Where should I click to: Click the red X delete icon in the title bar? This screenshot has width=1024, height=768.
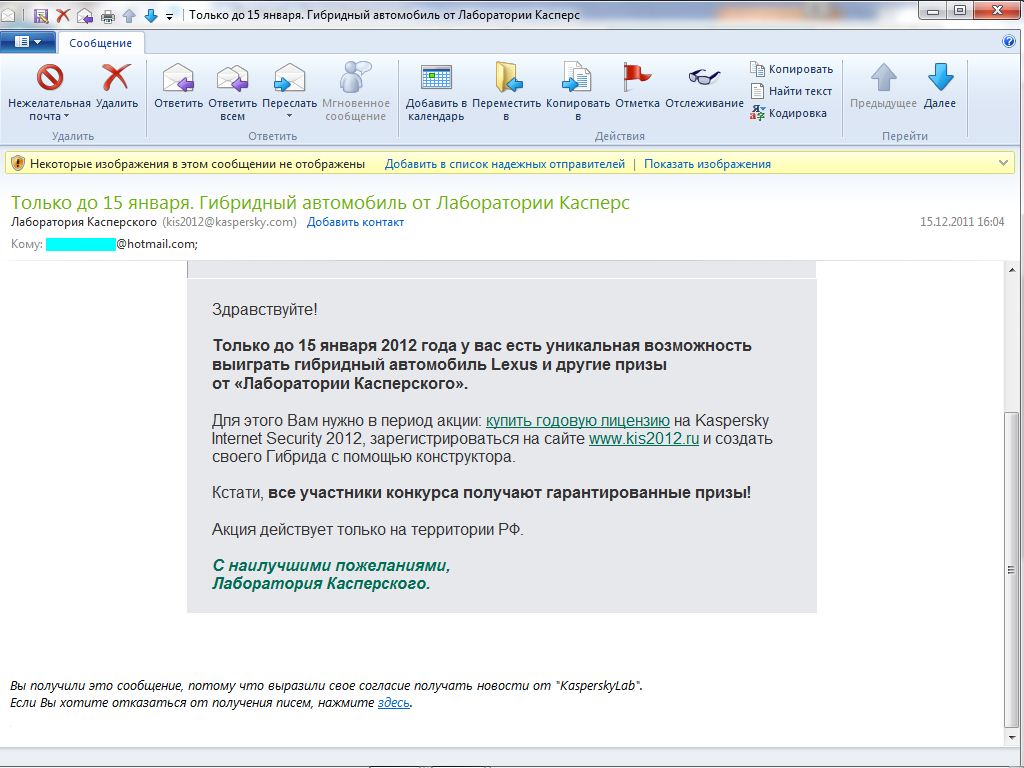click(x=63, y=15)
